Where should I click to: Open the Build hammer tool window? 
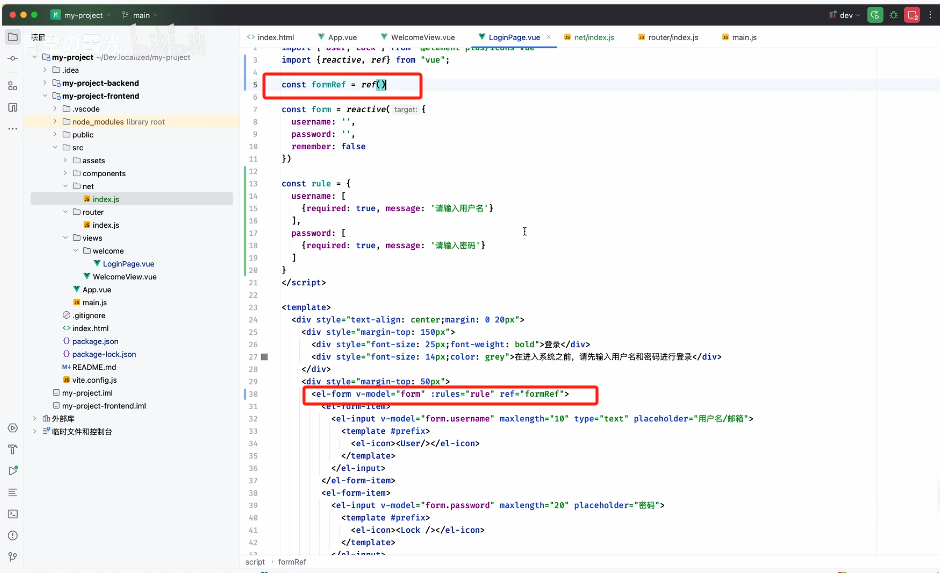(12, 450)
